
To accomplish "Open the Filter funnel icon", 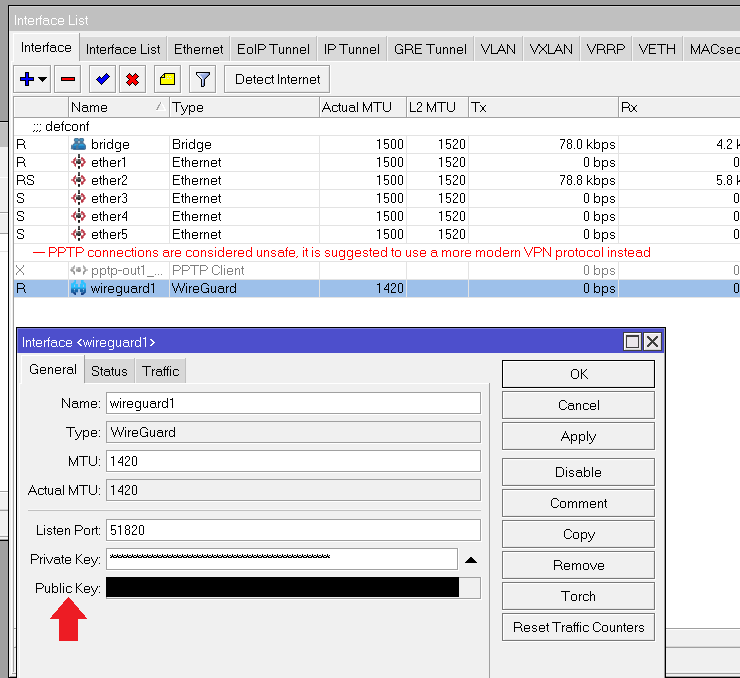I will click(x=202, y=79).
